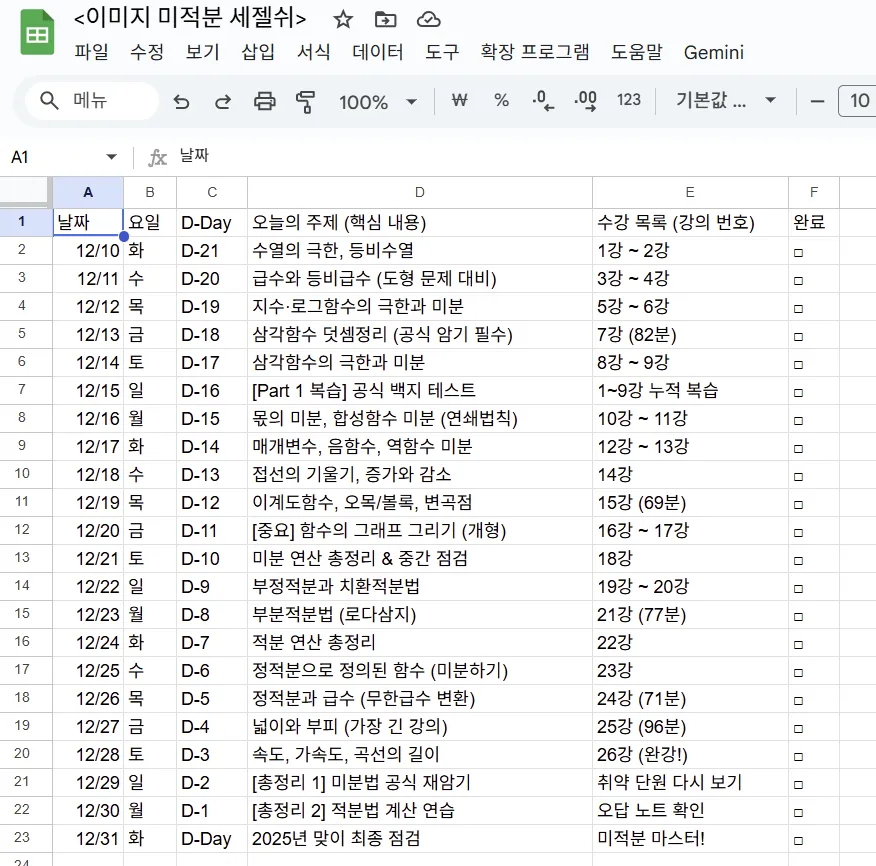Check the 완료 box for 12/15
This screenshot has width=876, height=866.
tap(798, 393)
